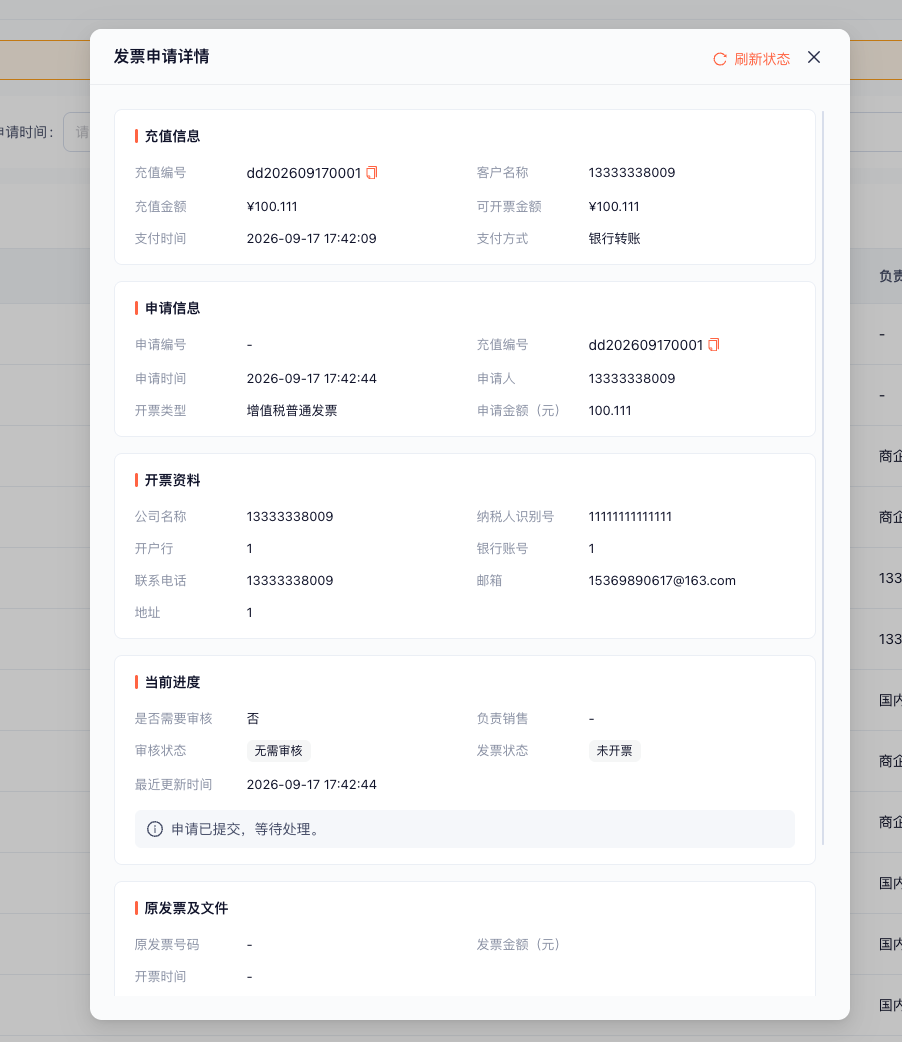
Task: Click the 原发票及文件 section heading
Action: click(x=186, y=908)
